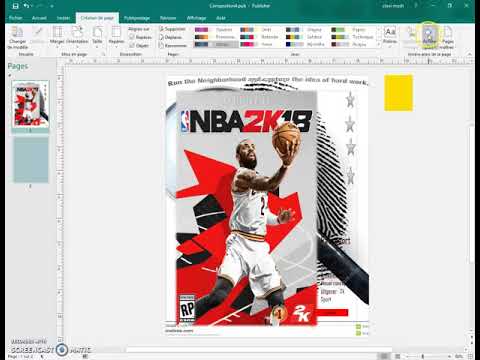Click Changer de modèle icon

tap(17, 37)
